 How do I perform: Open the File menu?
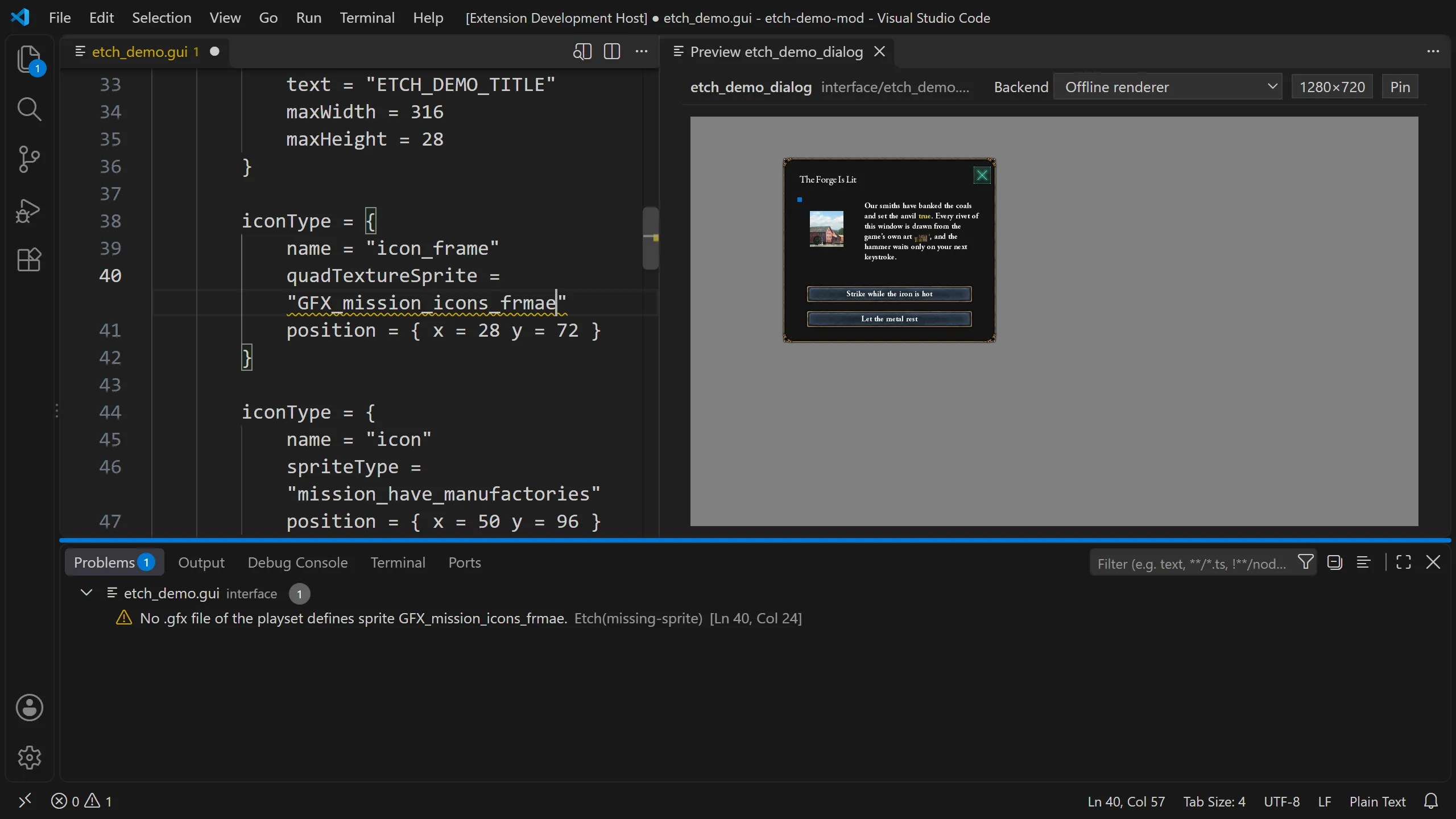[60, 18]
